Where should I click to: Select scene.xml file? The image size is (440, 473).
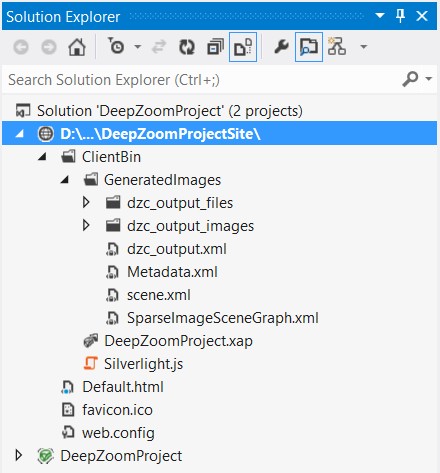[x=159, y=295]
